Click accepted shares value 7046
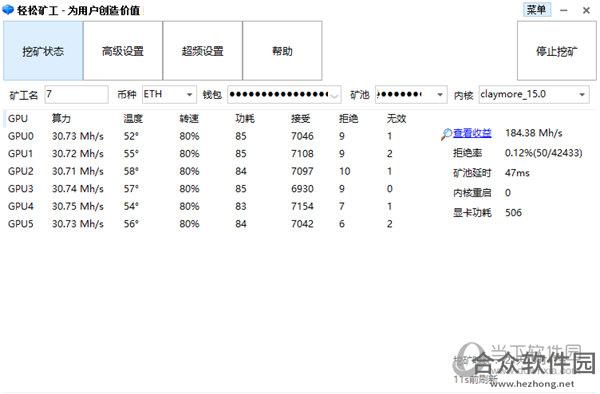The image size is (600, 394). point(302,136)
